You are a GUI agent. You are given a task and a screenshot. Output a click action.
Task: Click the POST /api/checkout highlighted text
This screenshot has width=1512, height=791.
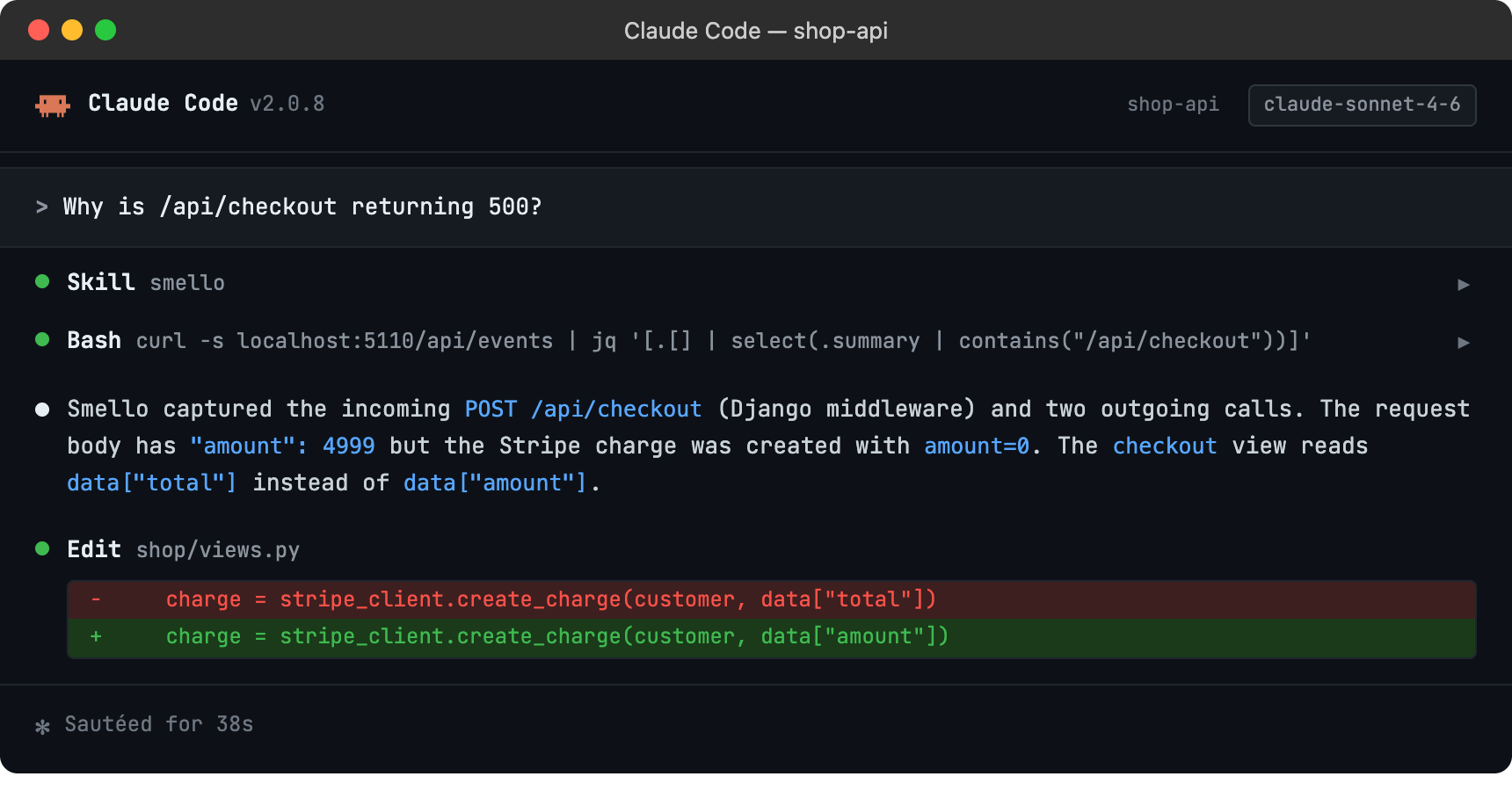(x=583, y=409)
